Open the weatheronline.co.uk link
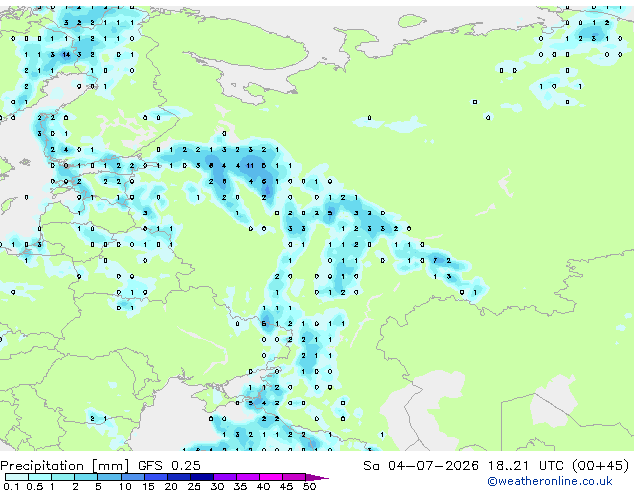The width and height of the screenshot is (634, 490). pos(550,481)
